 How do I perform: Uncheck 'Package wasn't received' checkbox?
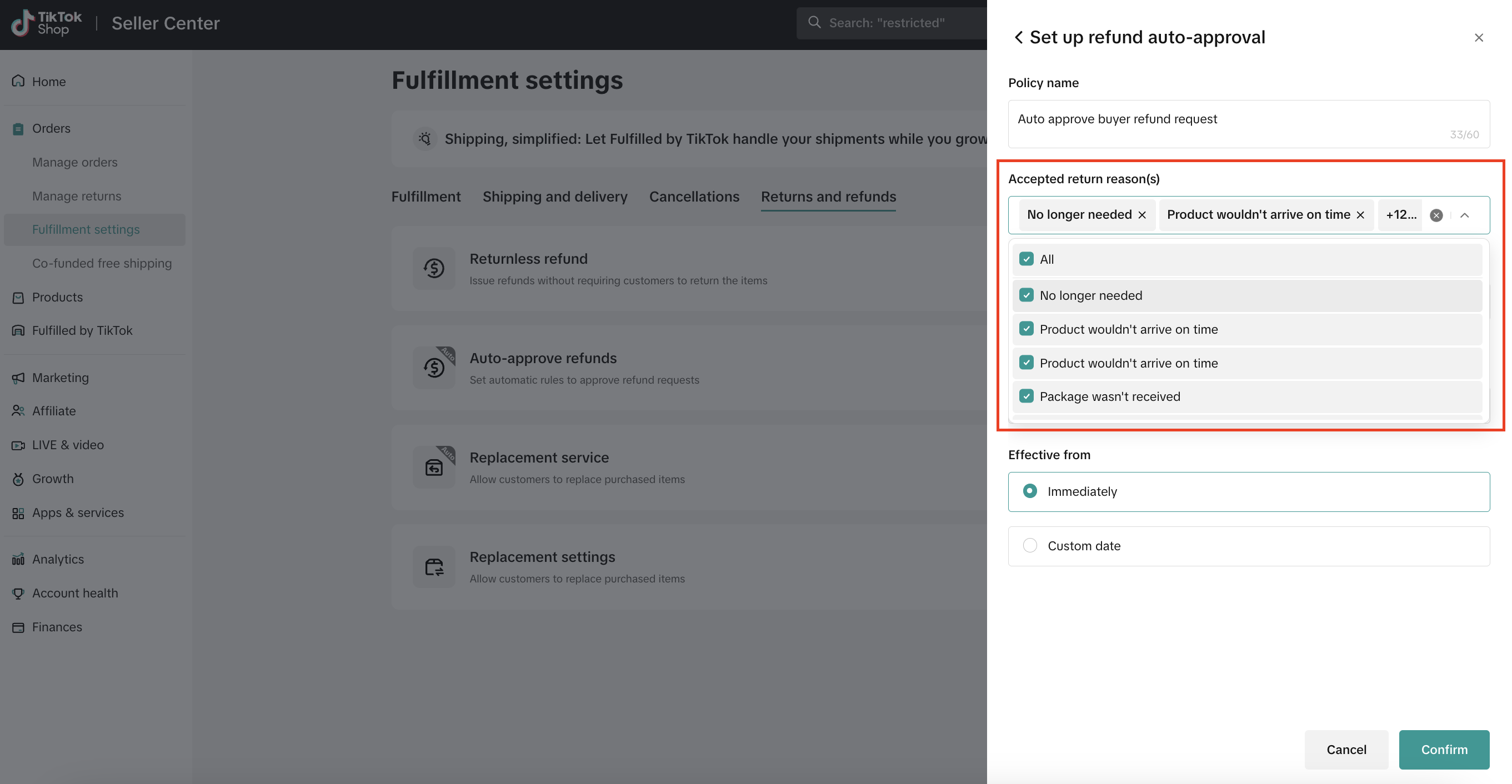pos(1026,396)
